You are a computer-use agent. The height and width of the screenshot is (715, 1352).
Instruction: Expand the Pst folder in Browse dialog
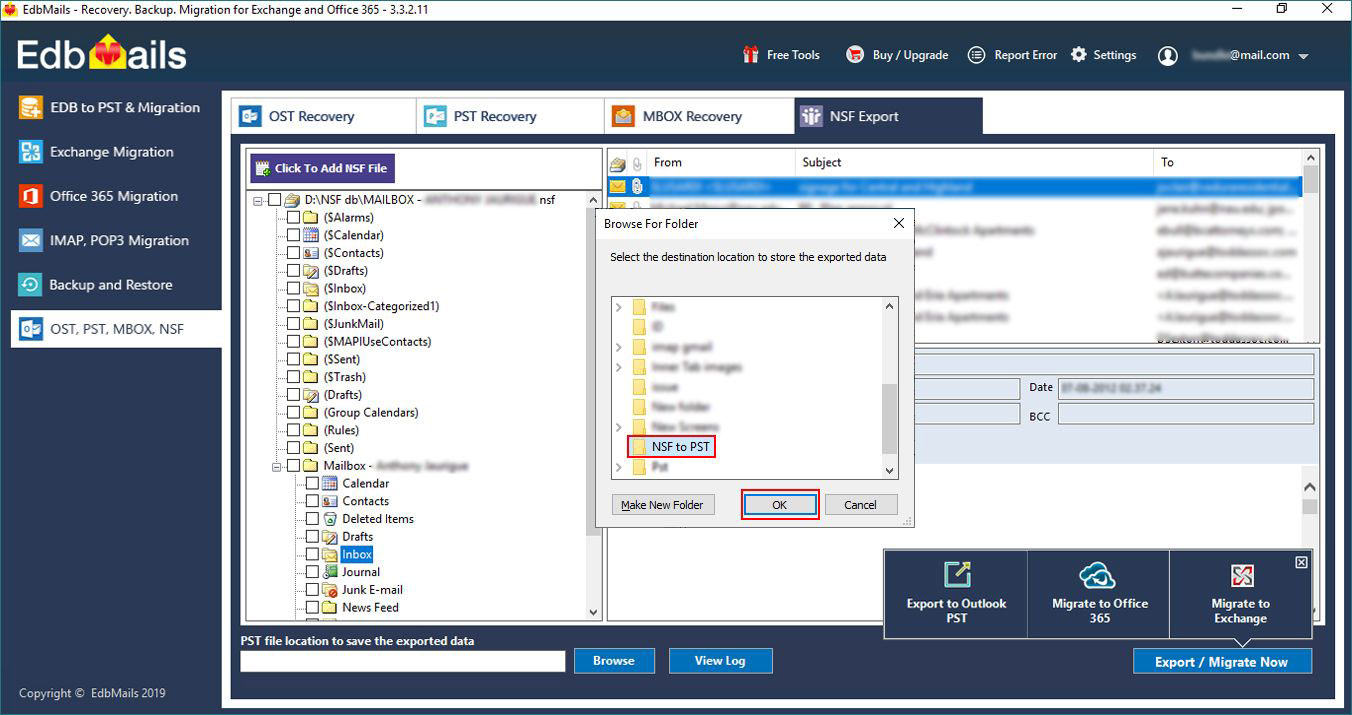[x=619, y=467]
